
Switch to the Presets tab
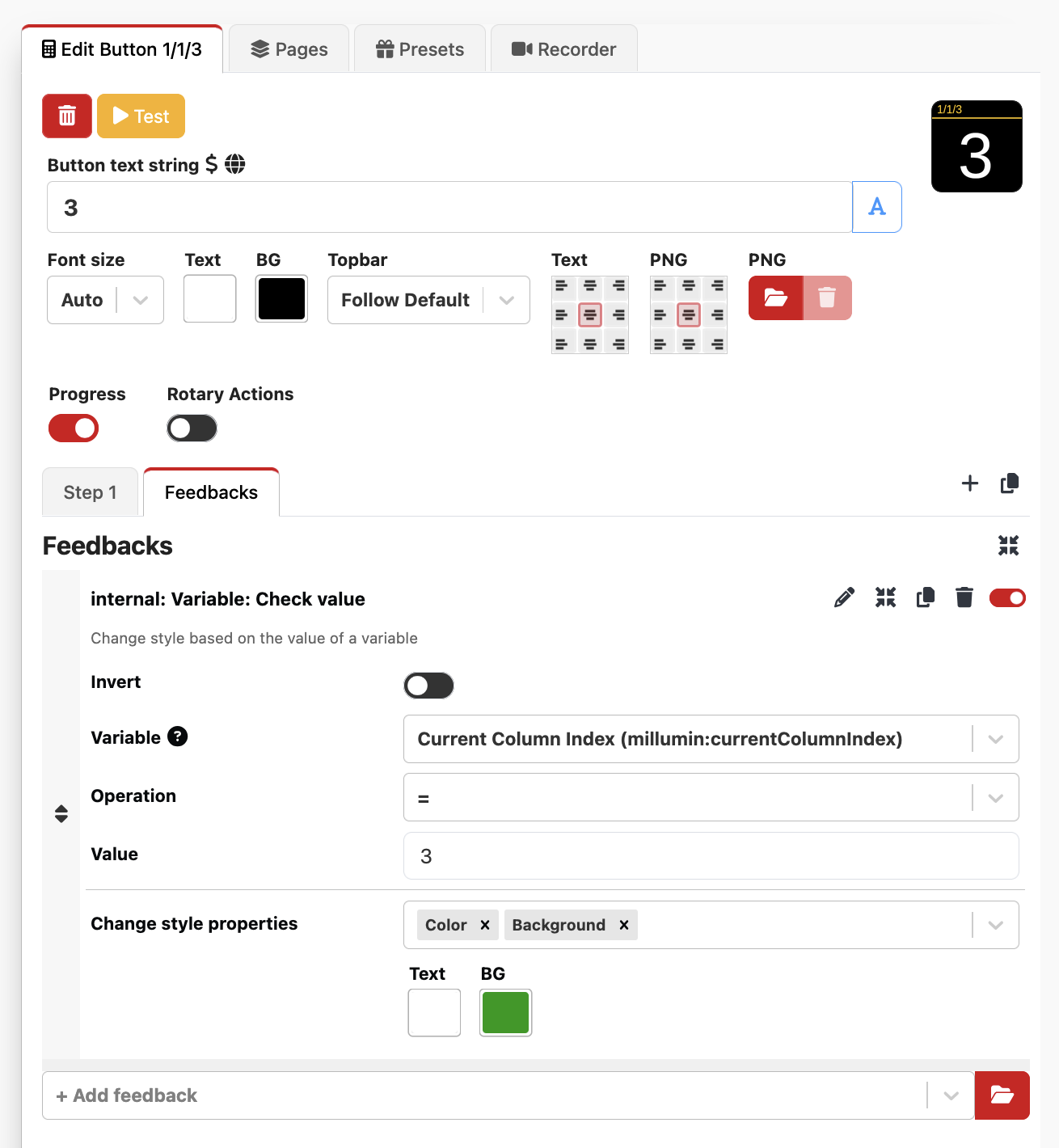click(420, 49)
